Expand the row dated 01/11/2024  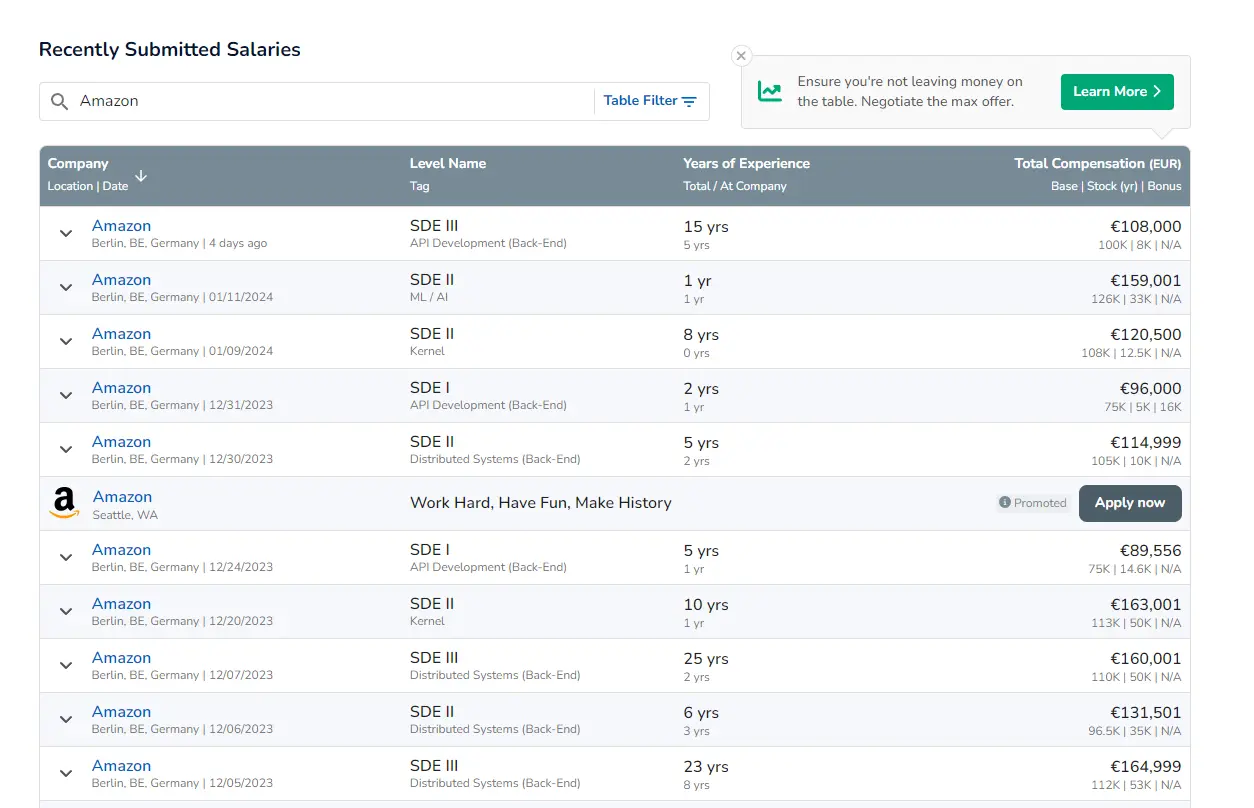66,288
